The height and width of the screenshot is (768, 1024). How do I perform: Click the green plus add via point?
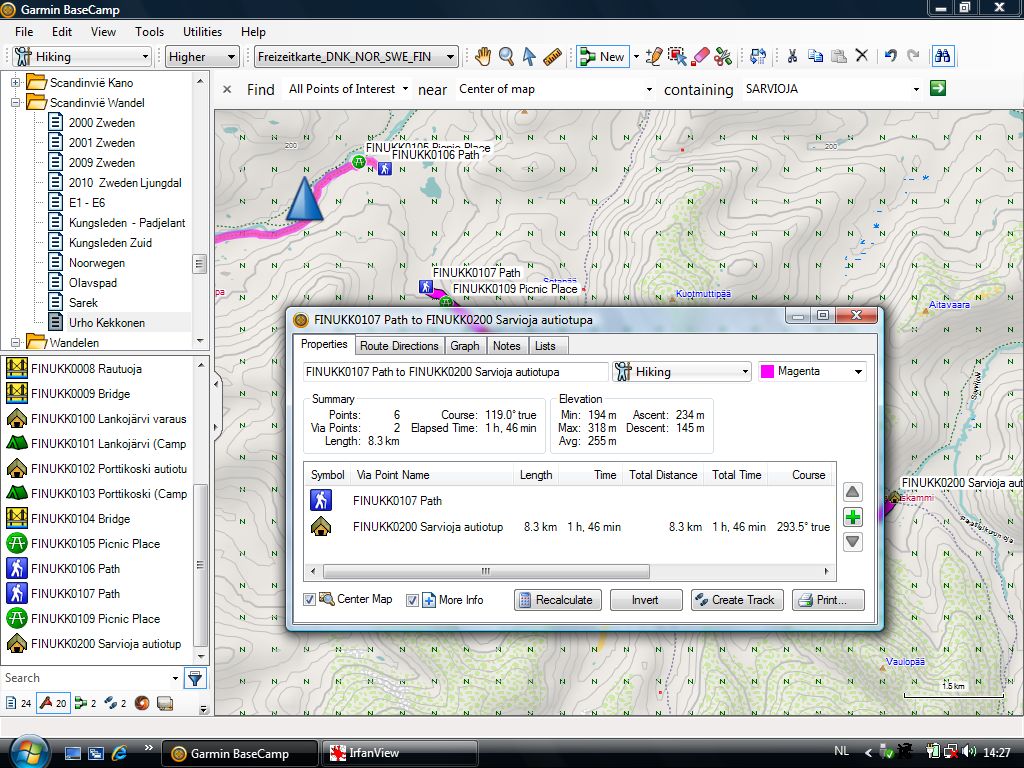pyautogui.click(x=852, y=517)
